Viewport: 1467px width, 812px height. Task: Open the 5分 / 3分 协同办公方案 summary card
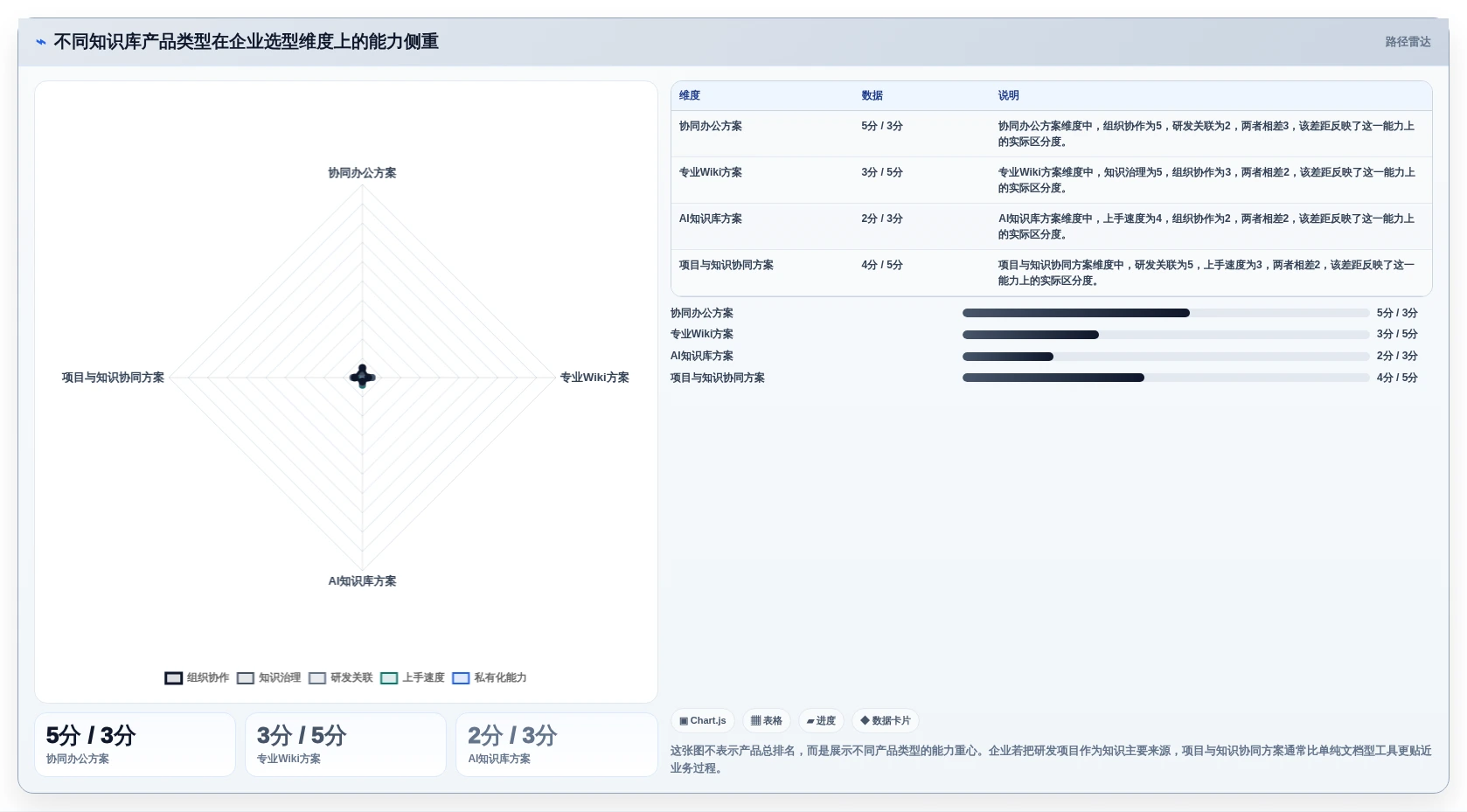click(135, 745)
